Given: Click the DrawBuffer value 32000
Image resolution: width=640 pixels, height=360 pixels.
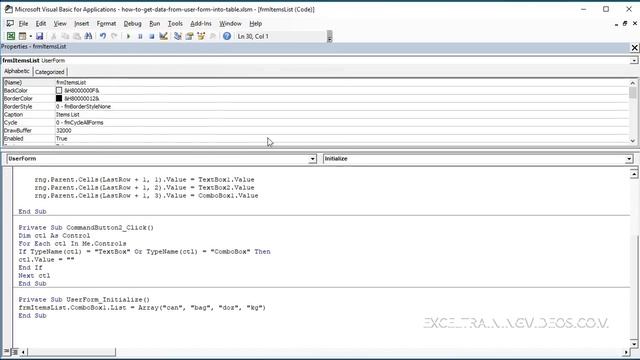Looking at the screenshot, I should click(64, 131).
